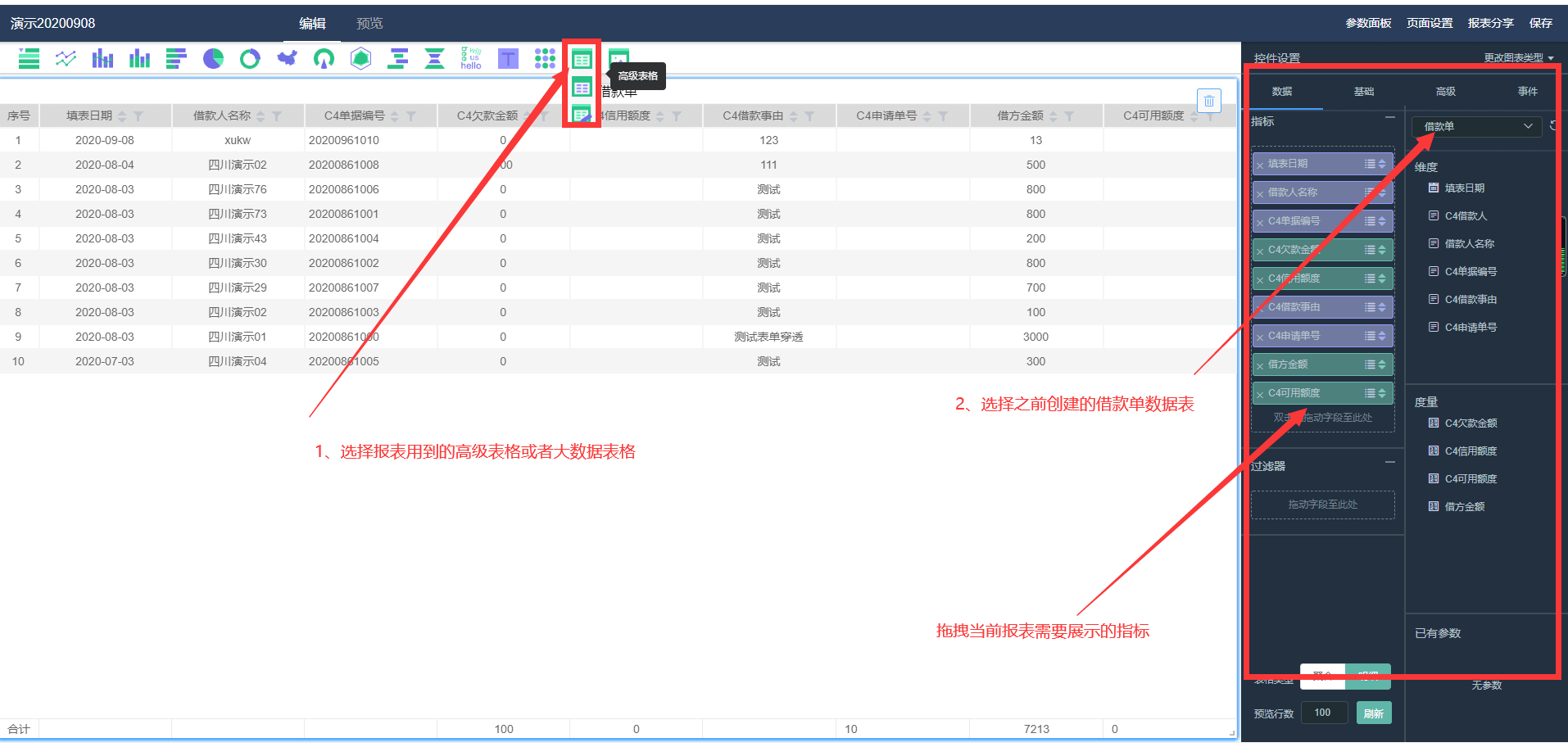This screenshot has height=747, width=1568.
Task: Select the centered stacked bars chart icon
Action: click(x=398, y=58)
